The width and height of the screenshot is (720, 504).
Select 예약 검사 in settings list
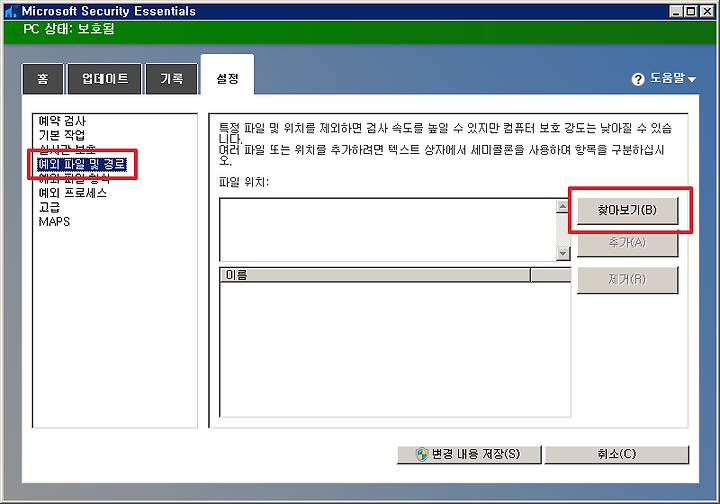pos(62,121)
